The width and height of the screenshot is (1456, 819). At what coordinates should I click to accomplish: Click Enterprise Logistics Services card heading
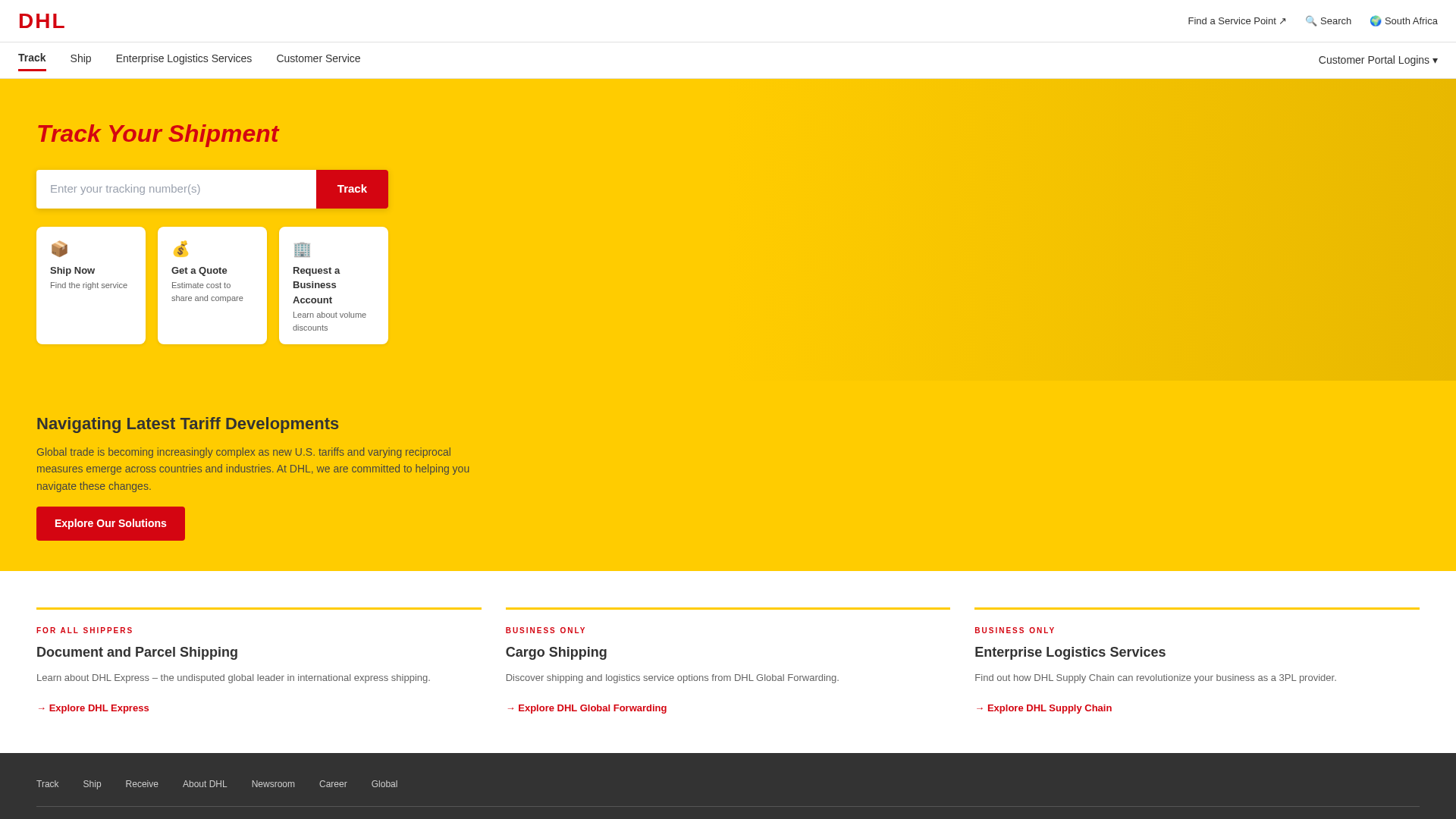click(x=1070, y=652)
